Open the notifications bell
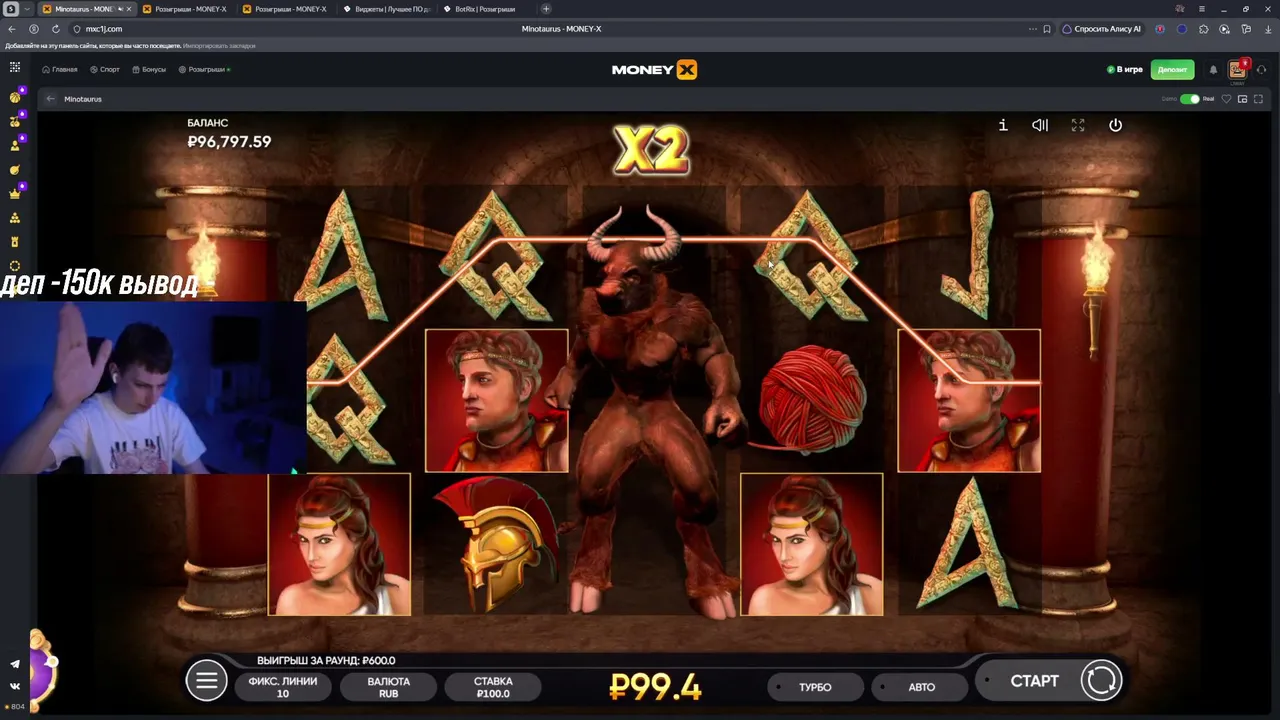Screen dimensions: 1280x720 tap(1213, 70)
